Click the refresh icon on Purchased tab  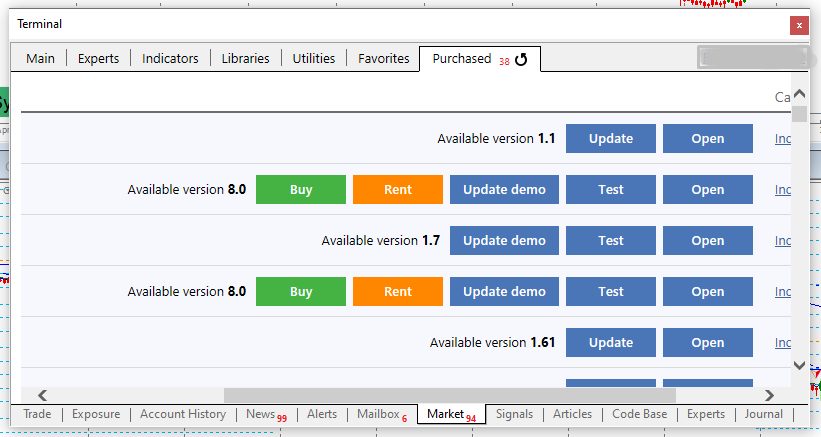click(521, 60)
